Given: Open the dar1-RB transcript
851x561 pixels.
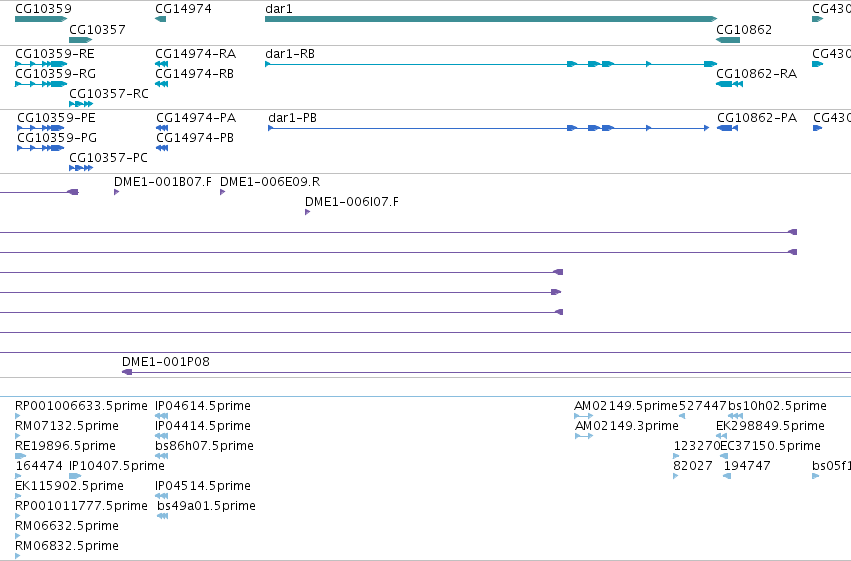Looking at the screenshot, I should coord(491,64).
